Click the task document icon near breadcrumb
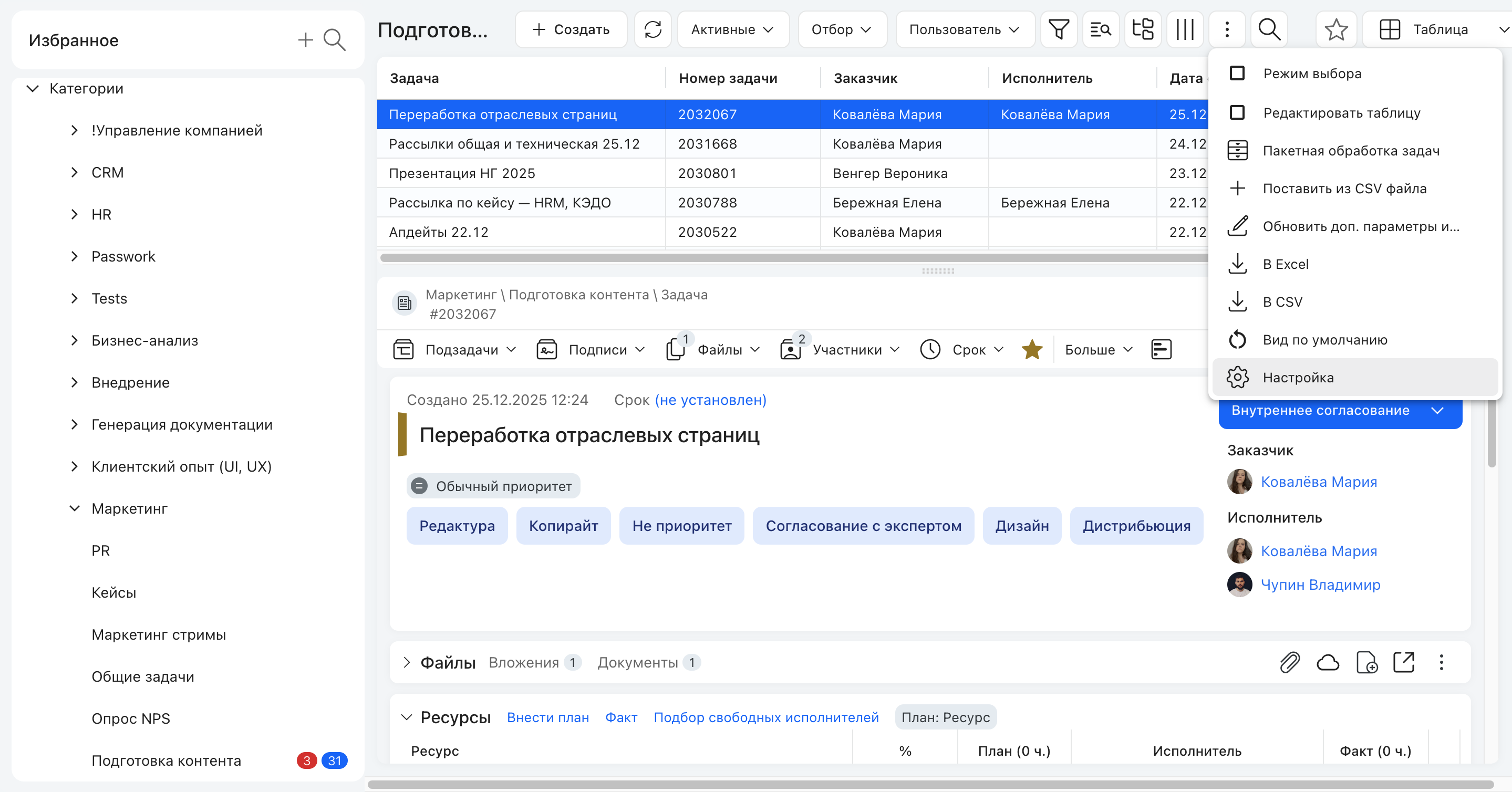 tap(404, 304)
